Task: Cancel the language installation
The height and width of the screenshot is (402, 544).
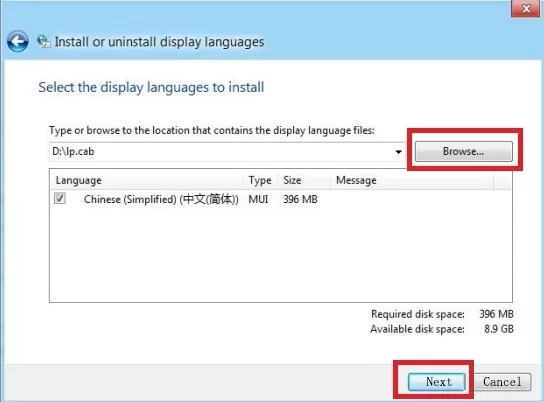Action: pos(502,382)
